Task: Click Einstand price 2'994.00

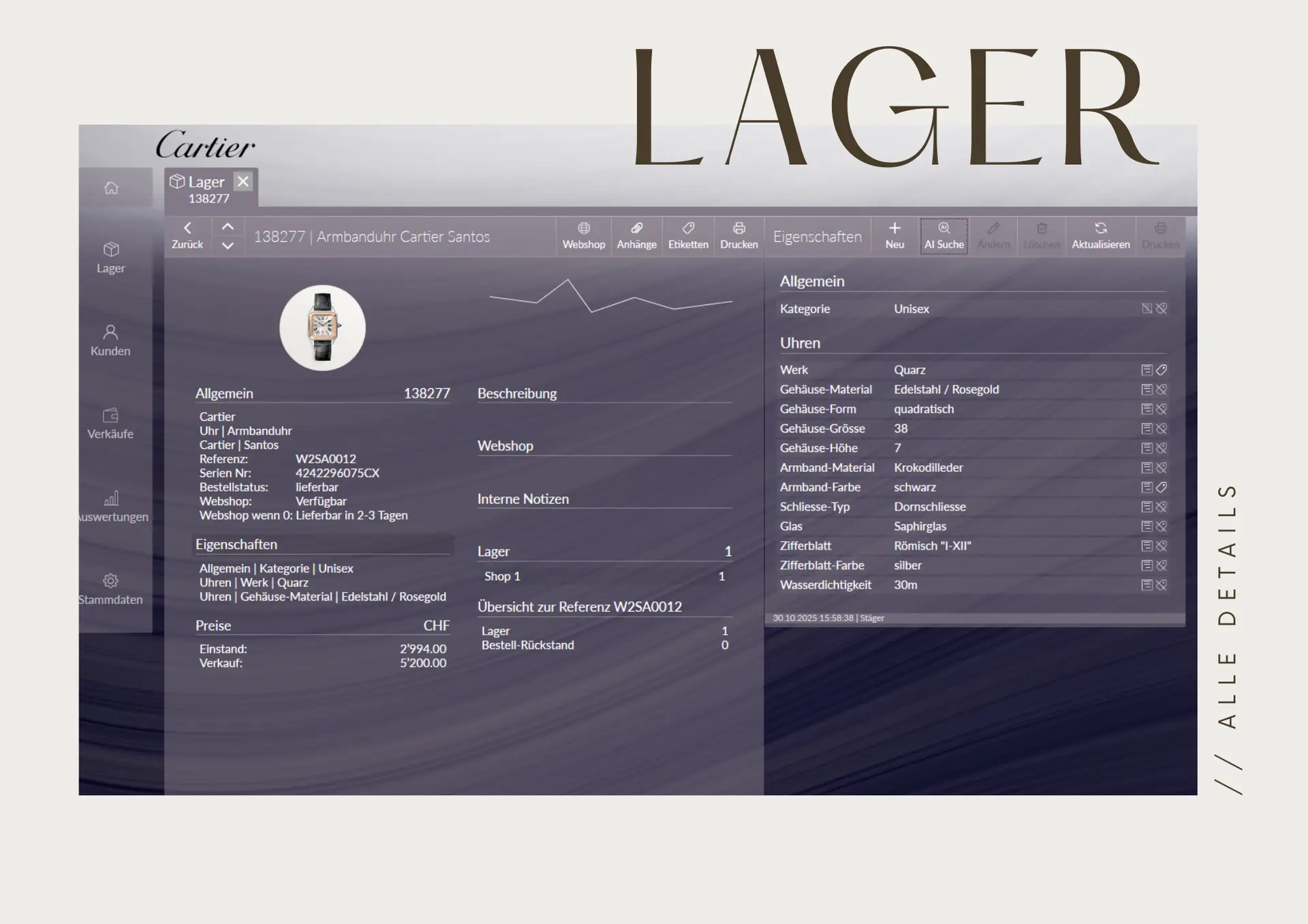Action: [423, 649]
